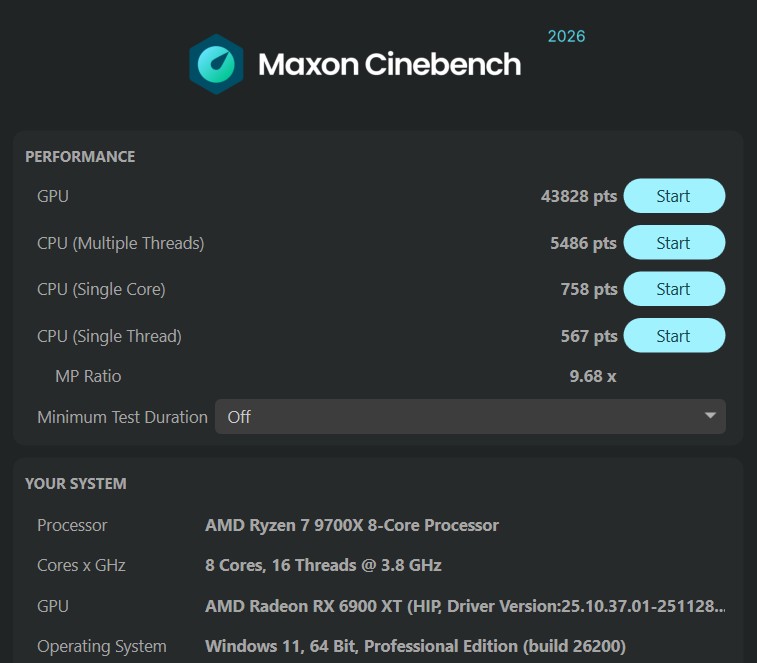Click the PERFORMANCE section heading

[x=80, y=157]
